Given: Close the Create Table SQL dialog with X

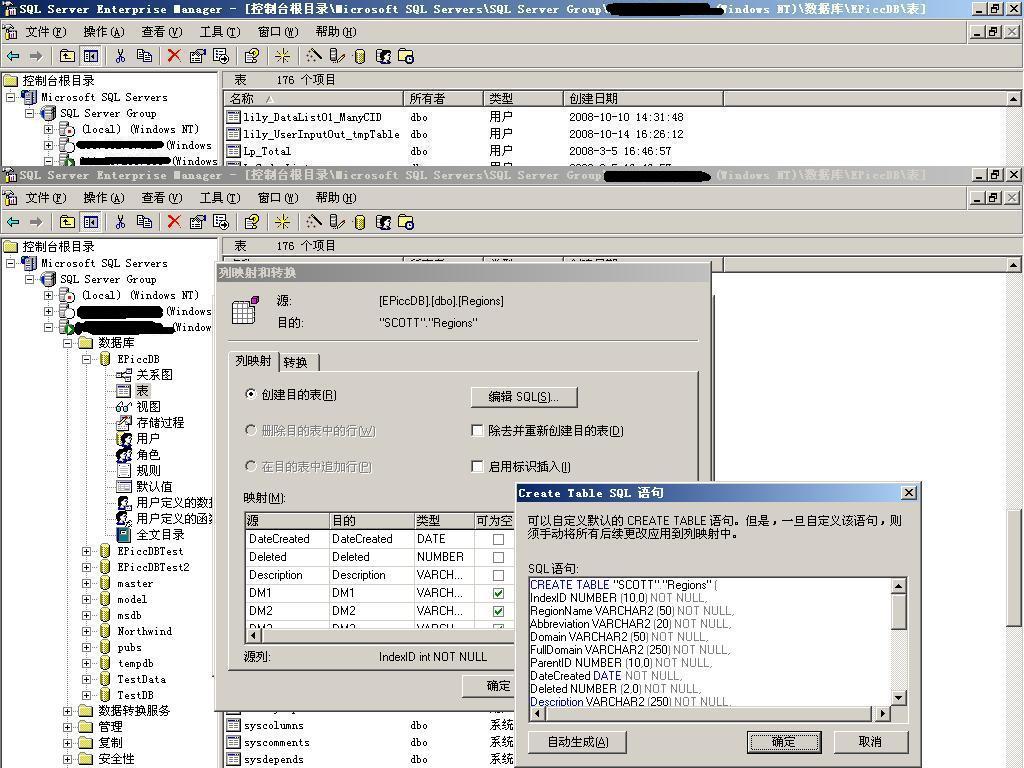Looking at the screenshot, I should [x=908, y=493].
